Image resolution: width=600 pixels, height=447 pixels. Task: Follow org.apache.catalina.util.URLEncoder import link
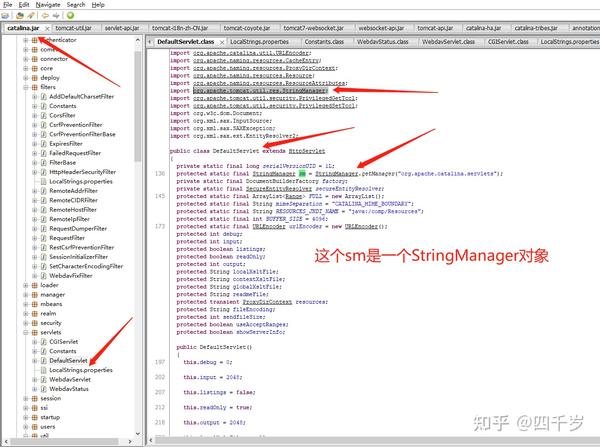251,53
